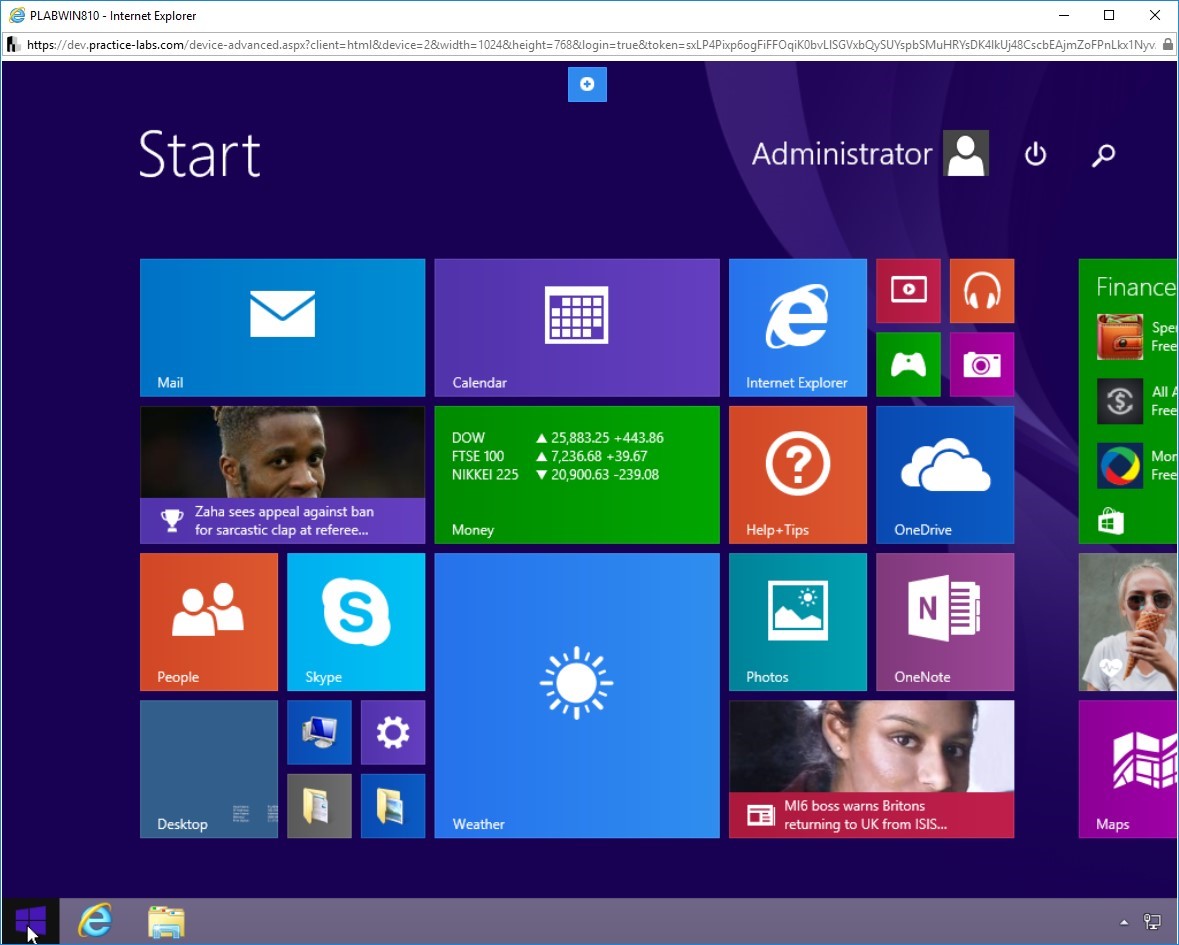Open the Money stock tile

click(x=577, y=474)
